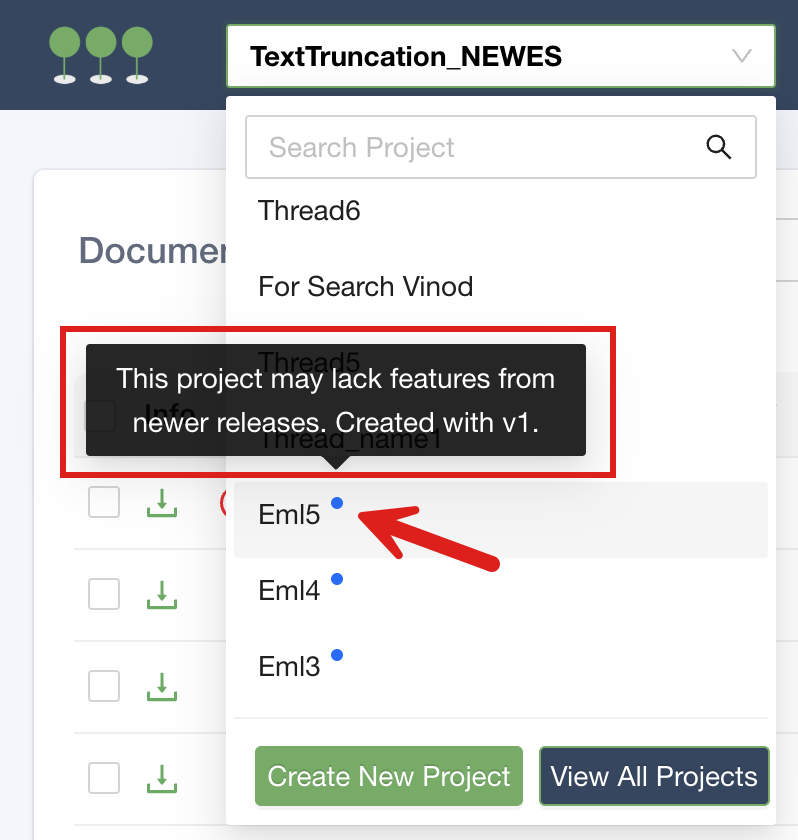This screenshot has width=798, height=840.
Task: Choose the Eml5 project entry
Action: (x=289, y=514)
